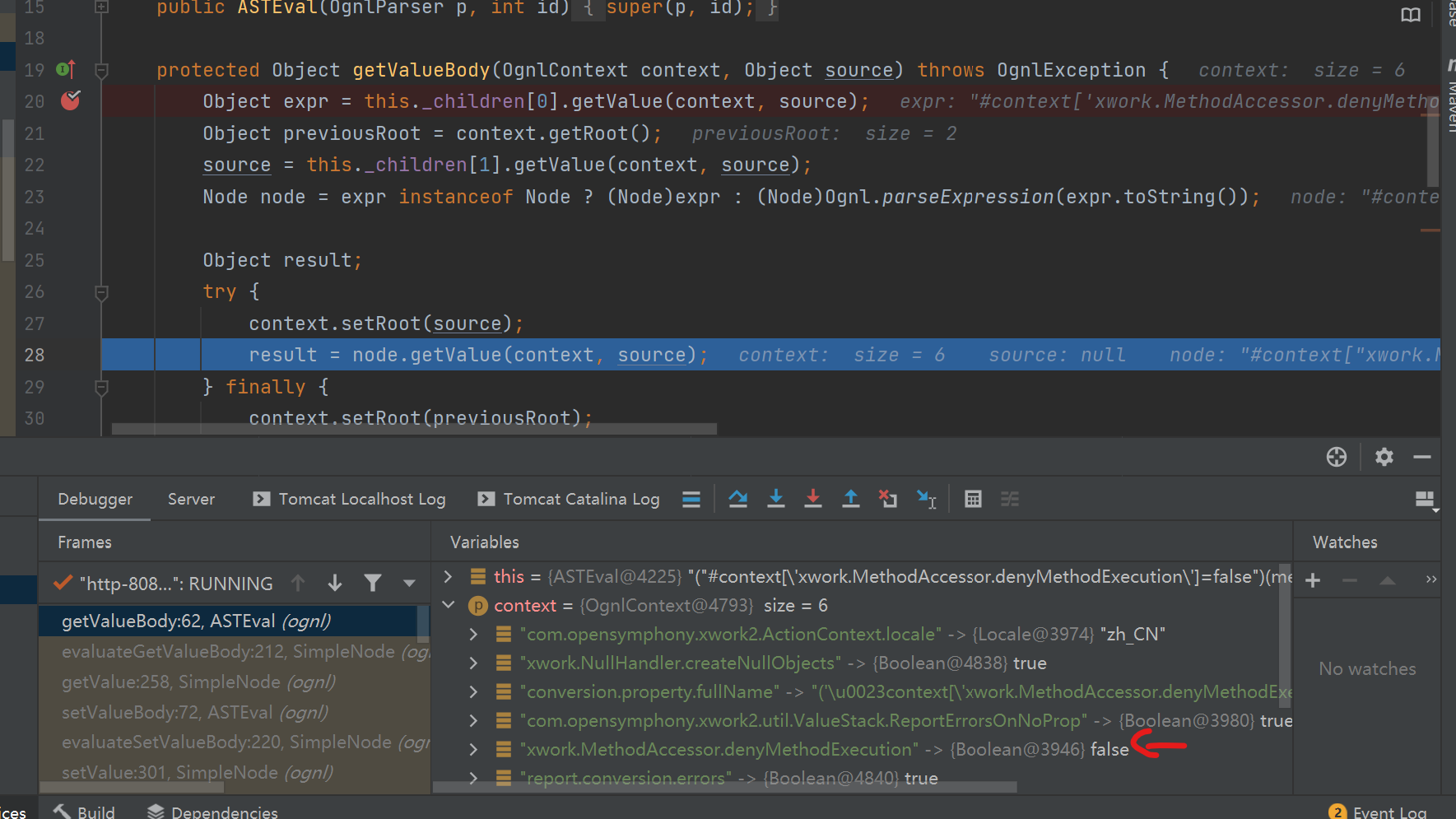The height and width of the screenshot is (819, 1456).
Task: Expand the ActionContext.locale entry
Action: [473, 634]
